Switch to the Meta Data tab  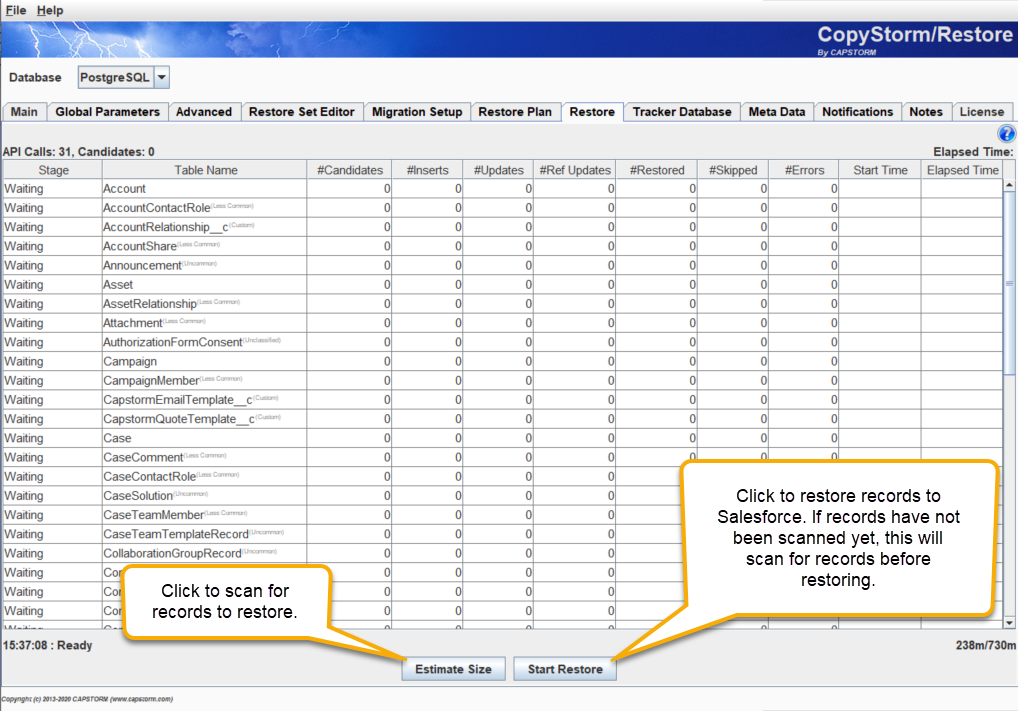pyautogui.click(x=776, y=112)
